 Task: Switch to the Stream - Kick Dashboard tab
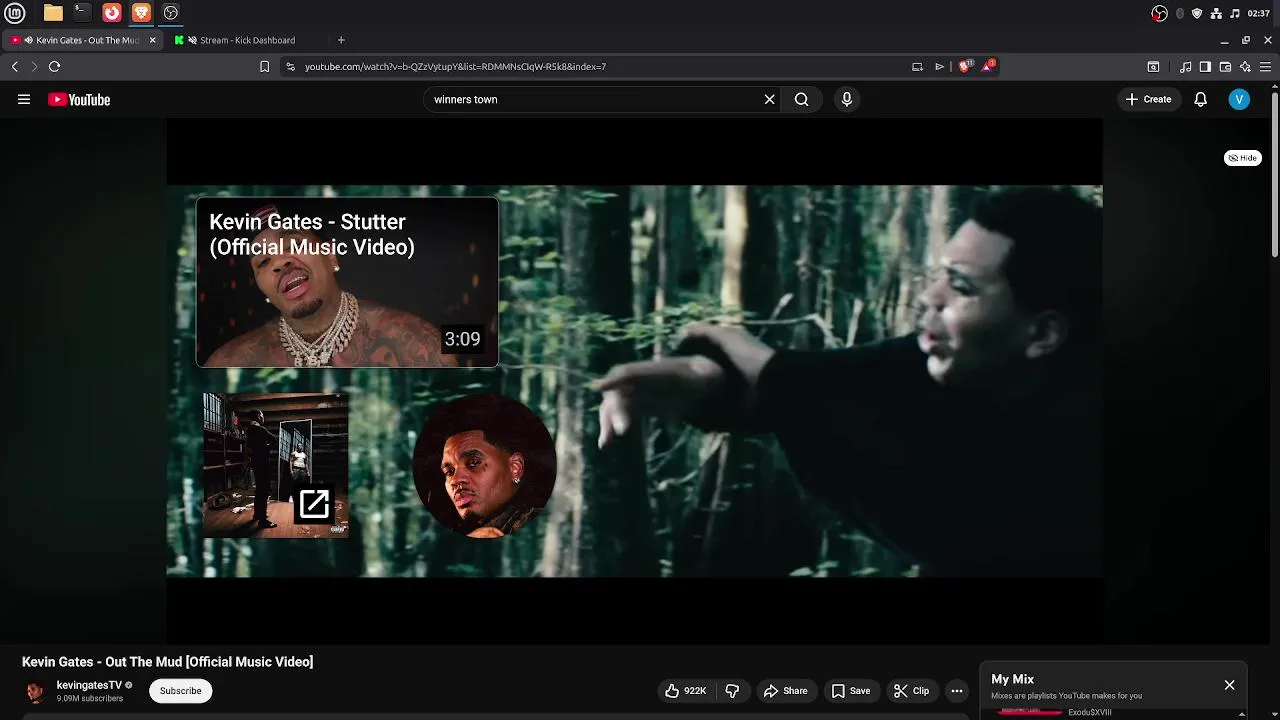(x=246, y=40)
